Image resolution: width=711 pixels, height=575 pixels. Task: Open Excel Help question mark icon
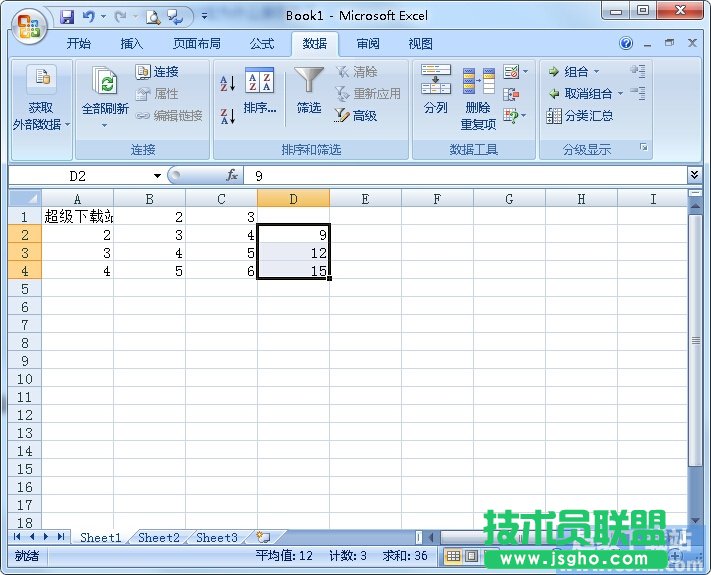626,44
